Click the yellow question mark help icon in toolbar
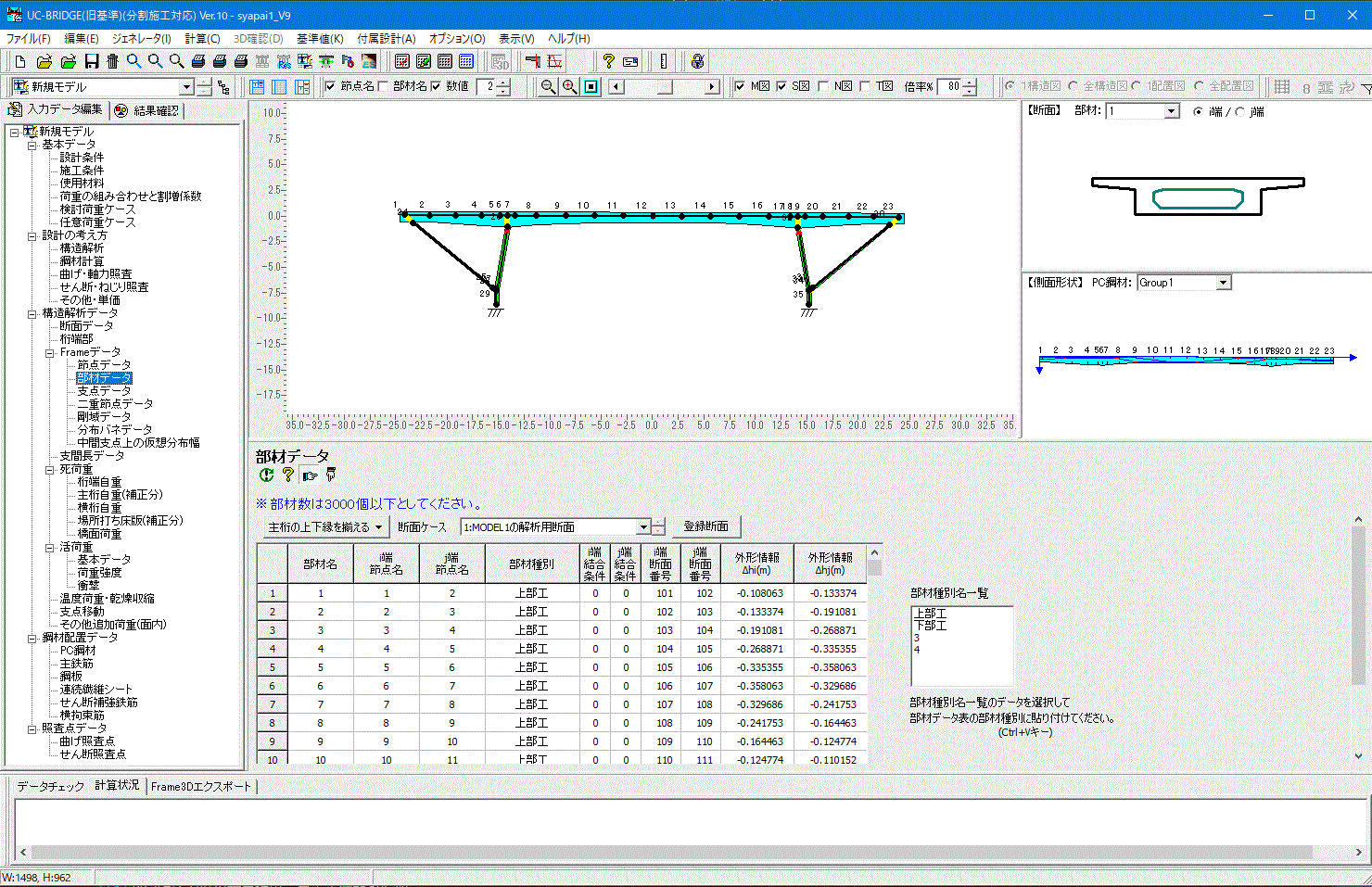This screenshot has width=1372, height=887. (x=608, y=61)
